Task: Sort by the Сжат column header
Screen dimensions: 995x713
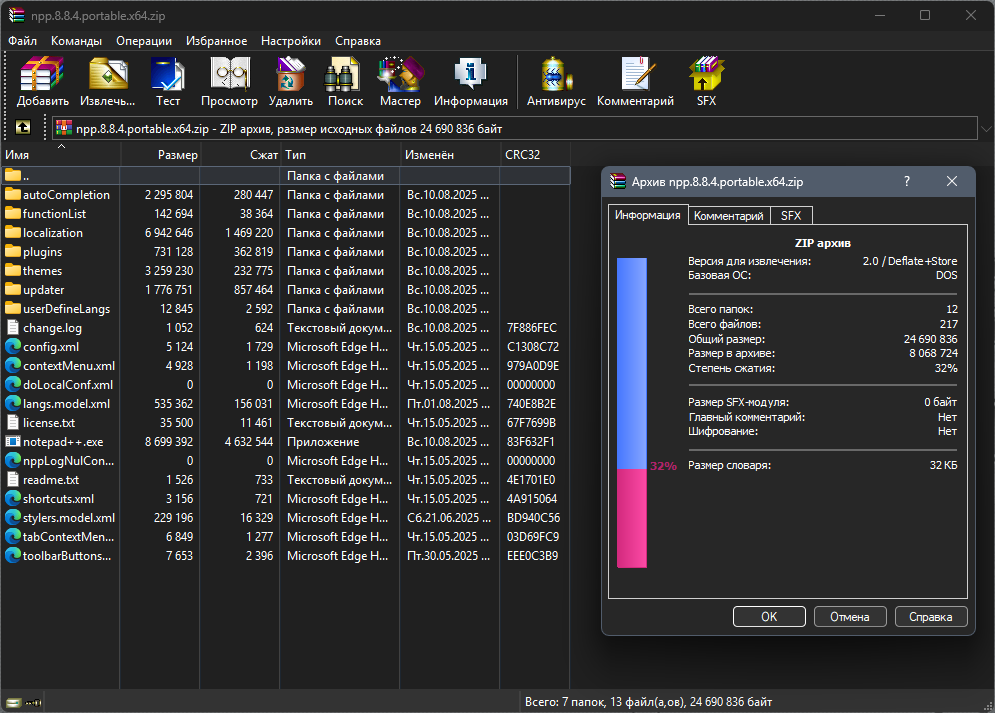Action: (240, 154)
